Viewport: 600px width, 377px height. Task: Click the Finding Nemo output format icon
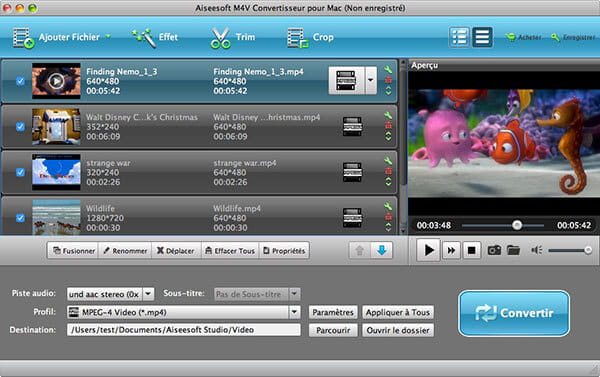[x=346, y=80]
